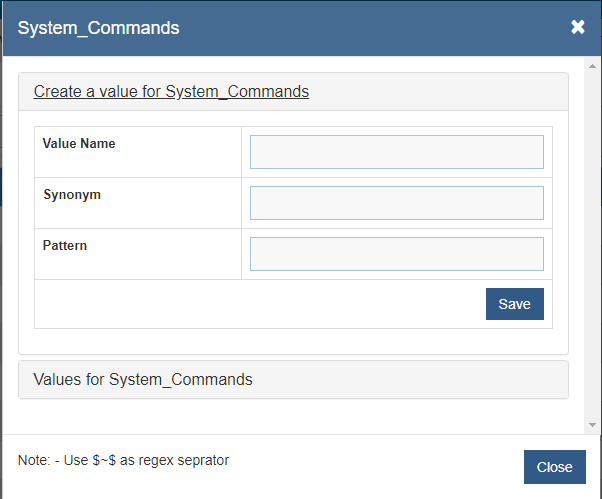Focus the Value Name input field
This screenshot has width=602, height=499.
(396, 152)
